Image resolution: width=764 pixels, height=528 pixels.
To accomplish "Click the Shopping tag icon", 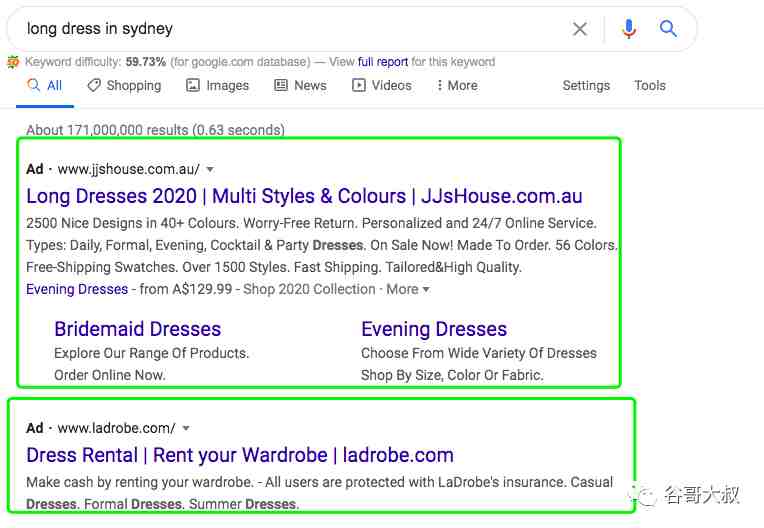I will [x=94, y=85].
